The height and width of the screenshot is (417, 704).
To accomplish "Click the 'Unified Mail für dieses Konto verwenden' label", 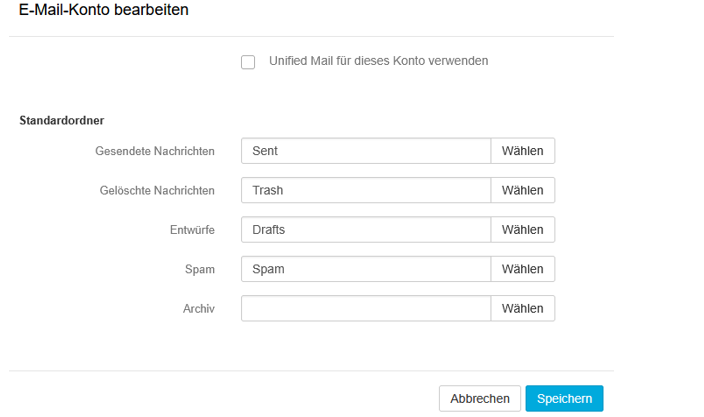I will coord(378,61).
